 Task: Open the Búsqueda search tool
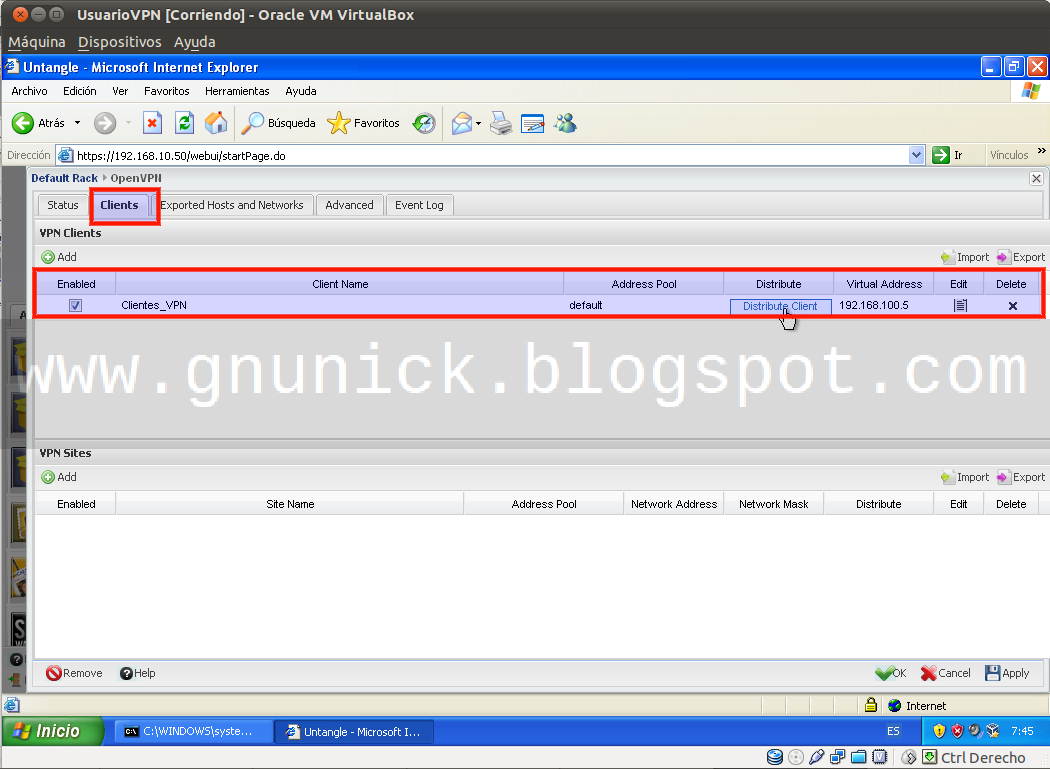pos(278,123)
